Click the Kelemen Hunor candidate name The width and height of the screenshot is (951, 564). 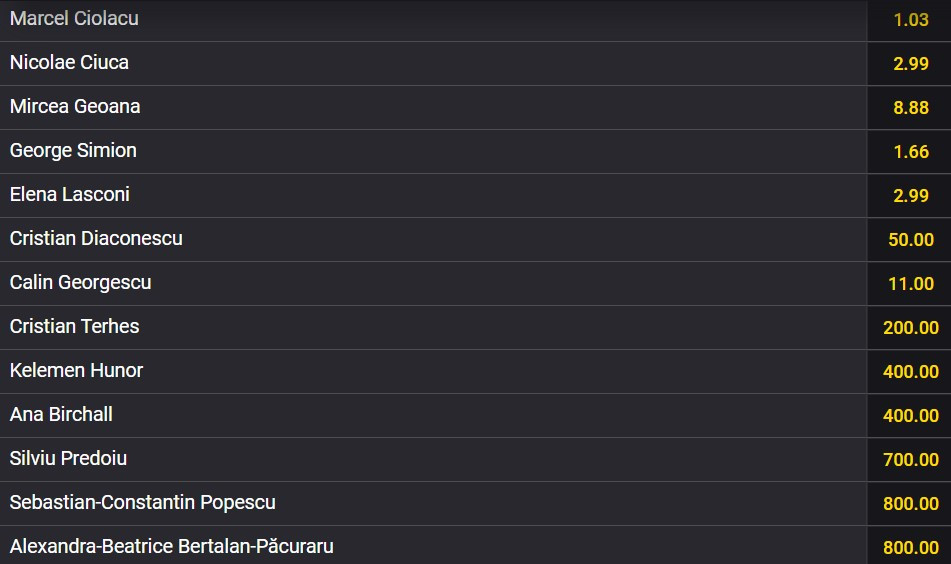click(x=76, y=371)
